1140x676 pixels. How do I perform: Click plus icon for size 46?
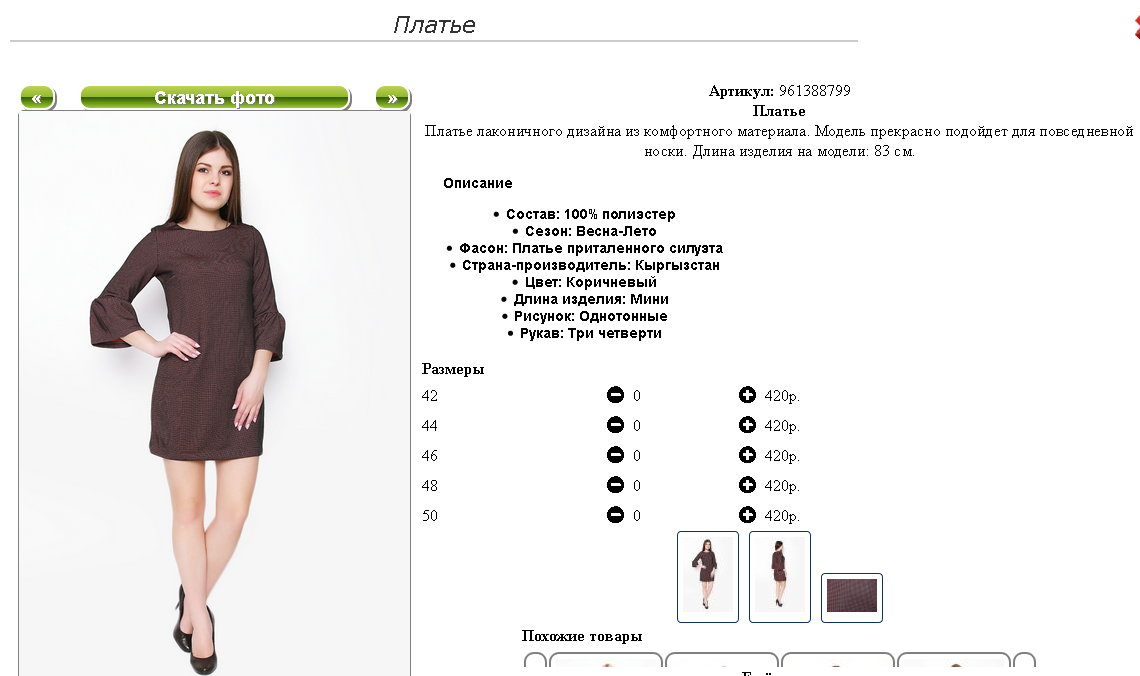point(747,455)
